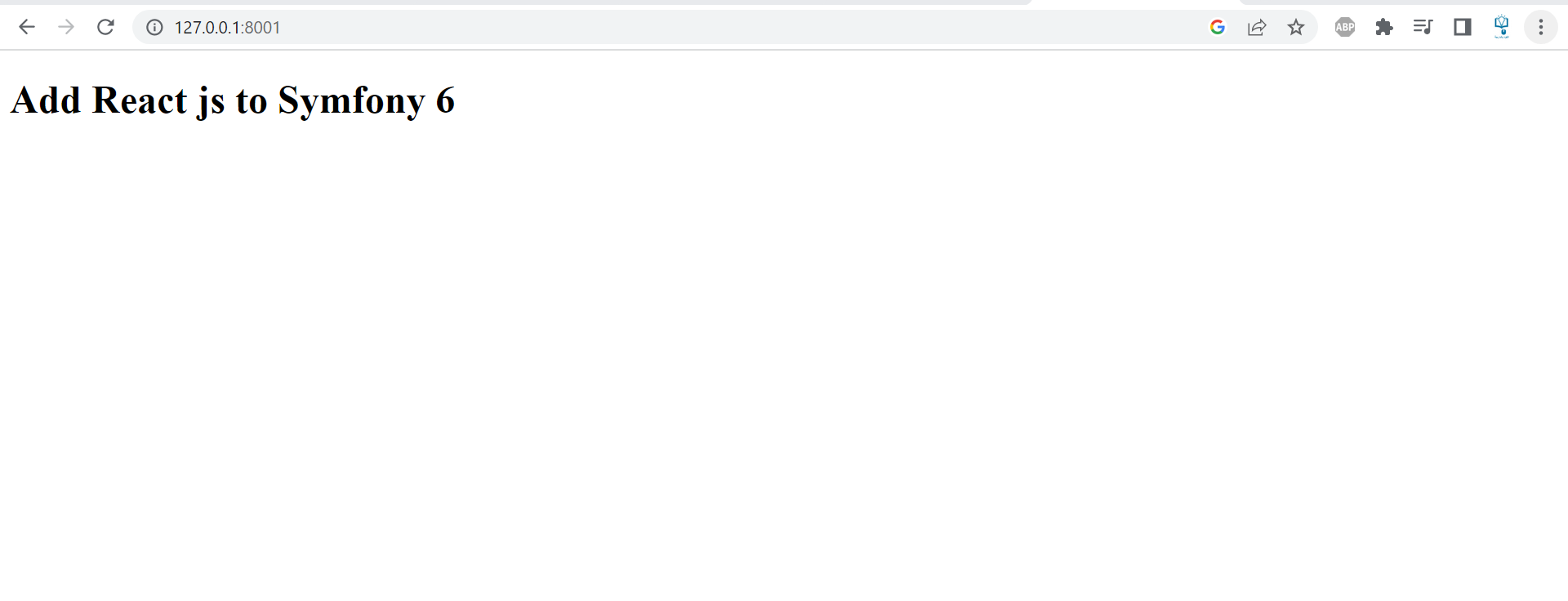Click the forward navigation arrow
Image resolution: width=1568 pixels, height=601 pixels.
tap(66, 27)
